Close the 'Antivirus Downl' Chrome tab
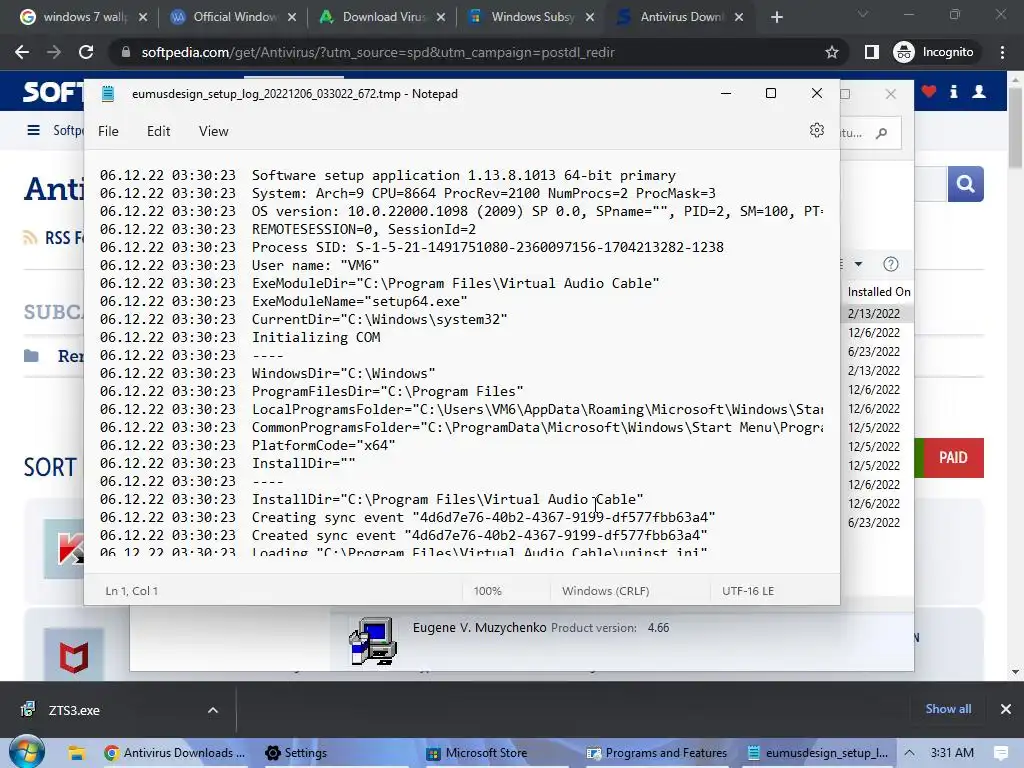 [x=739, y=17]
